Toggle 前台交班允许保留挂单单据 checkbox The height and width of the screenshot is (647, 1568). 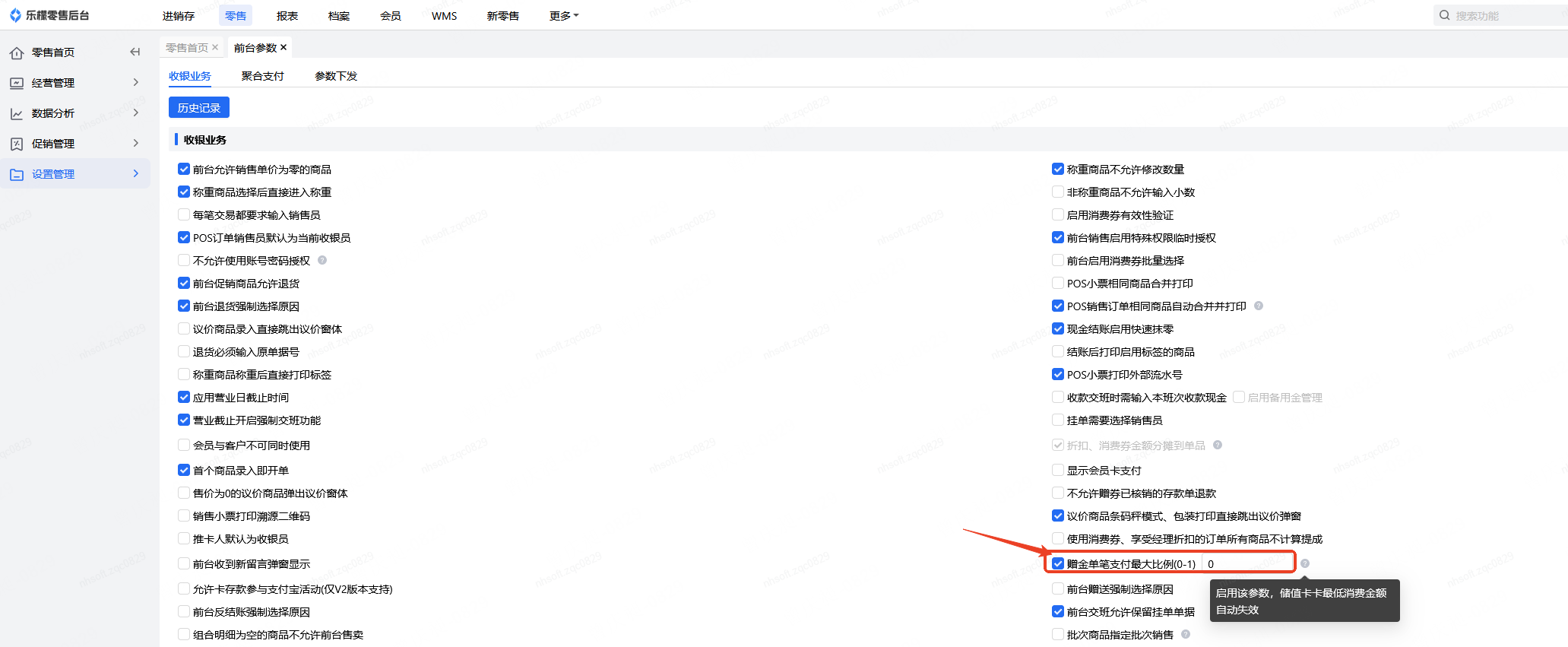(1058, 611)
